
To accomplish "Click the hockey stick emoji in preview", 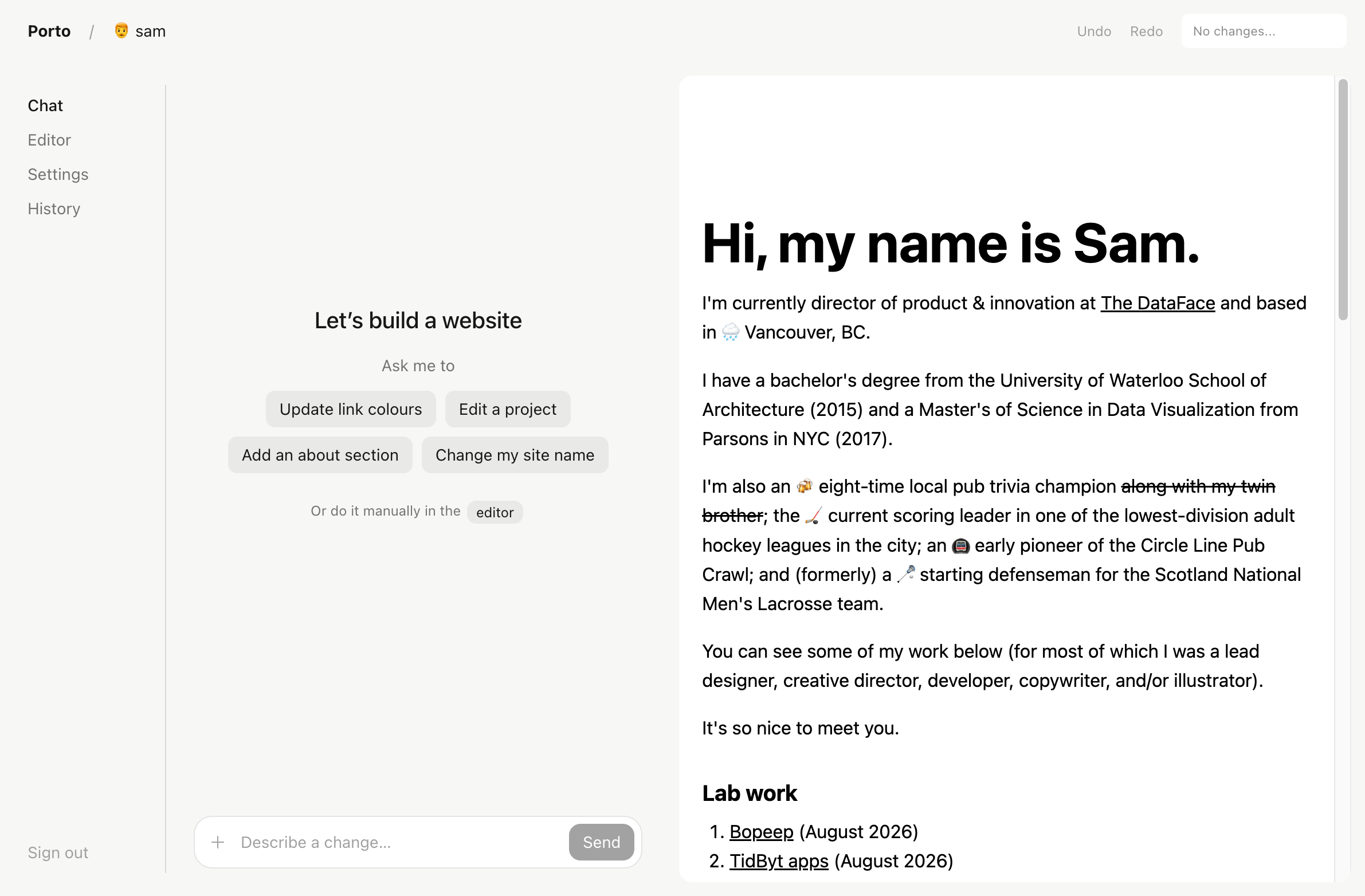I will click(x=813, y=516).
